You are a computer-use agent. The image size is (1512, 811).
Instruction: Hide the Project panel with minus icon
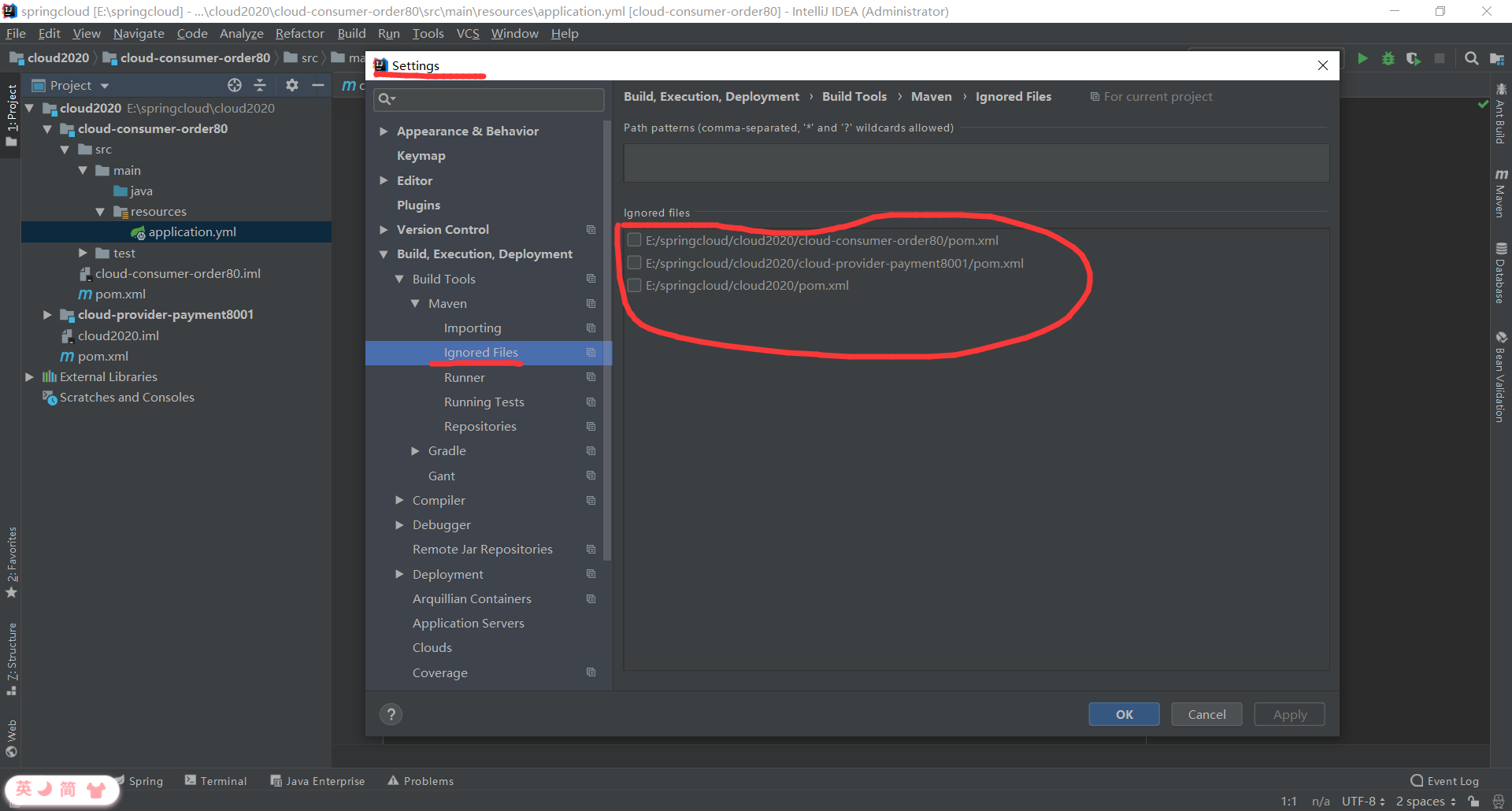(318, 85)
